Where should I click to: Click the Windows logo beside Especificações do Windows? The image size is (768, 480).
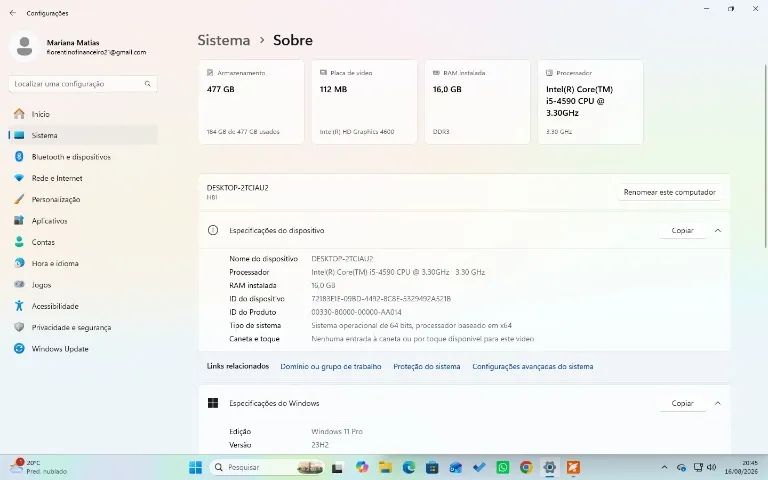coord(213,403)
